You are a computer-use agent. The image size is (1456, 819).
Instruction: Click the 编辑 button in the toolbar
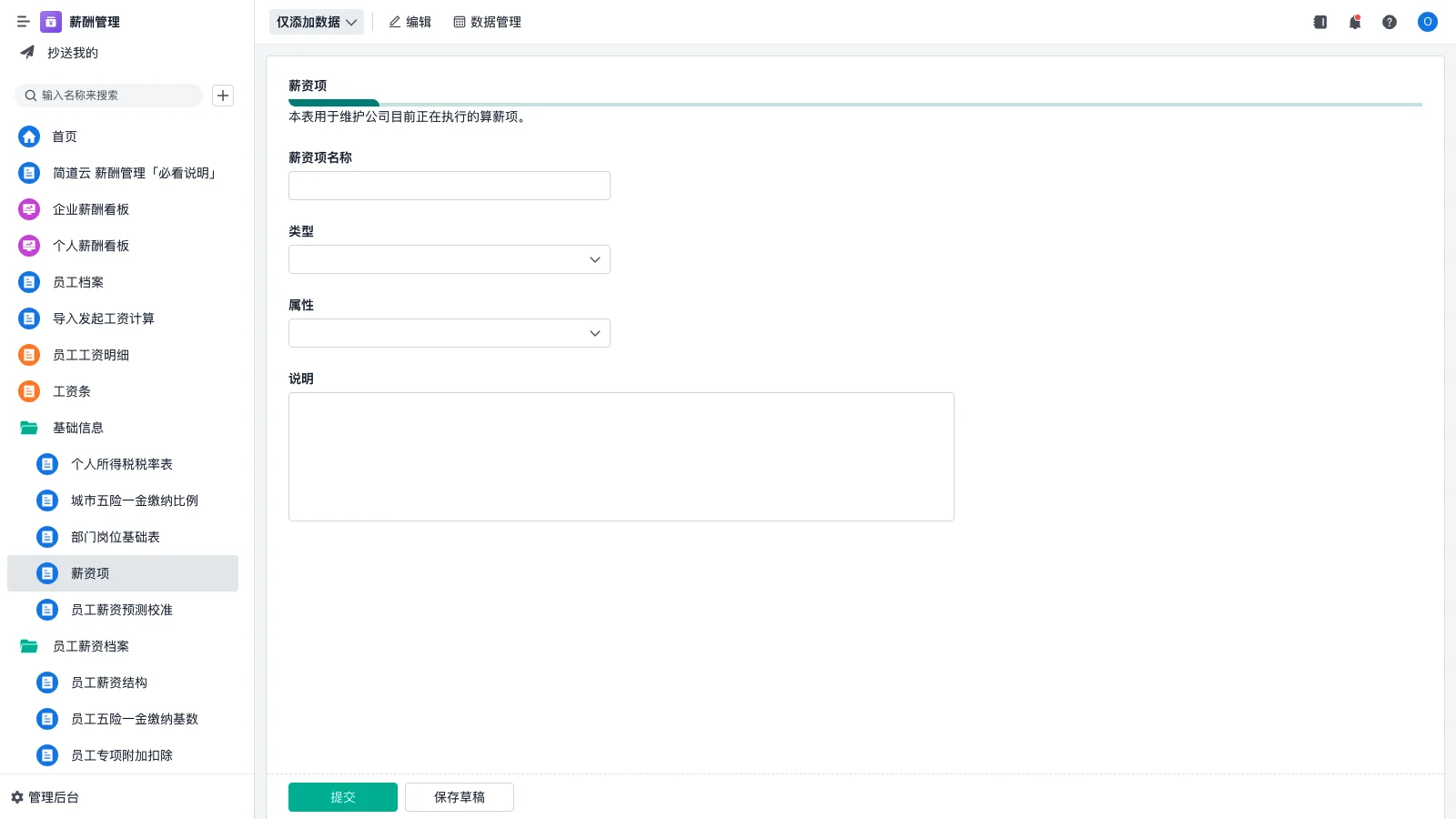pyautogui.click(x=410, y=22)
